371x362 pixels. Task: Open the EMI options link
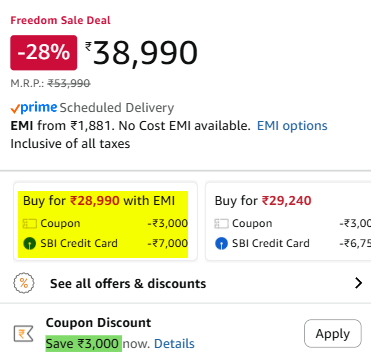292,126
